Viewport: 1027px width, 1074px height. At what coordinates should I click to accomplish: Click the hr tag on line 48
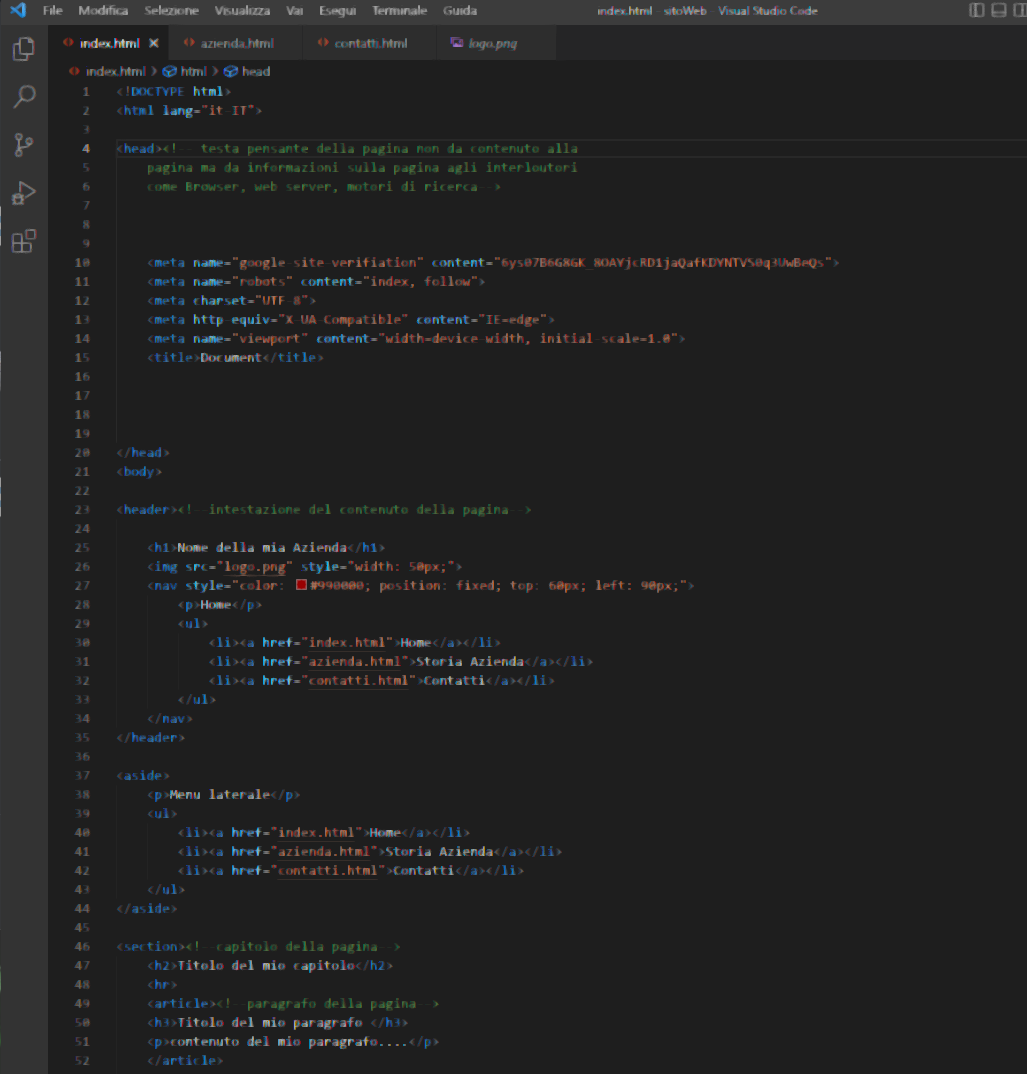click(162, 985)
